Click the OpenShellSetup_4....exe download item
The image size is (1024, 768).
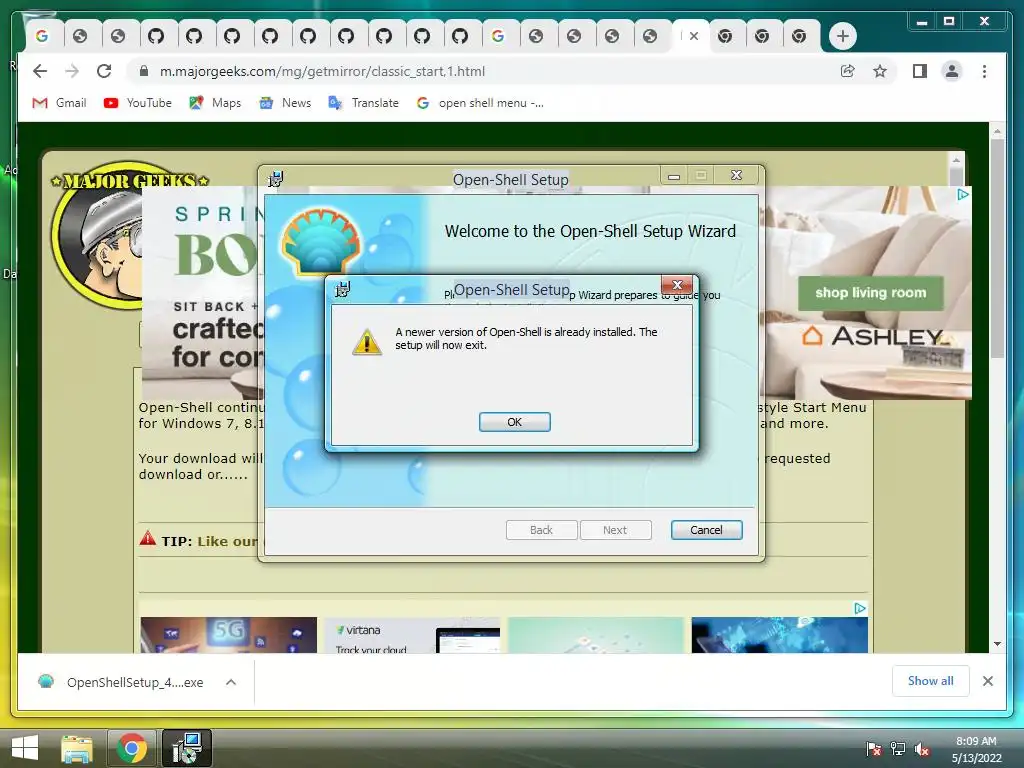click(121, 682)
